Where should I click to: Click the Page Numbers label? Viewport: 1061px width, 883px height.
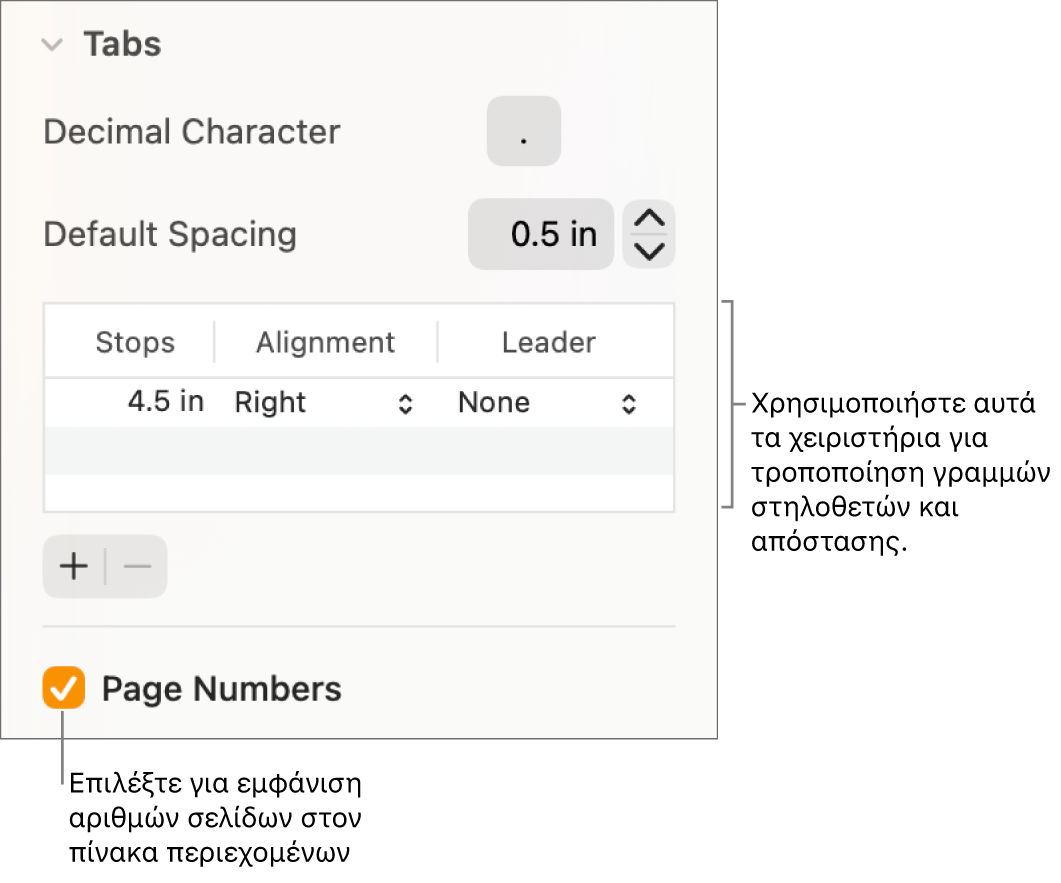[222, 689]
